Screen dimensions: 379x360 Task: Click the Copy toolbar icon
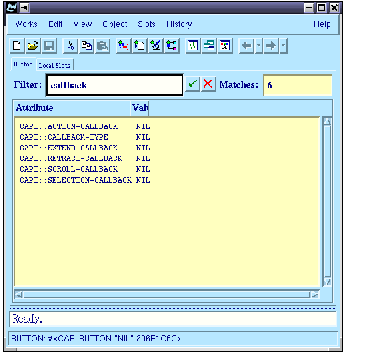coord(87,45)
